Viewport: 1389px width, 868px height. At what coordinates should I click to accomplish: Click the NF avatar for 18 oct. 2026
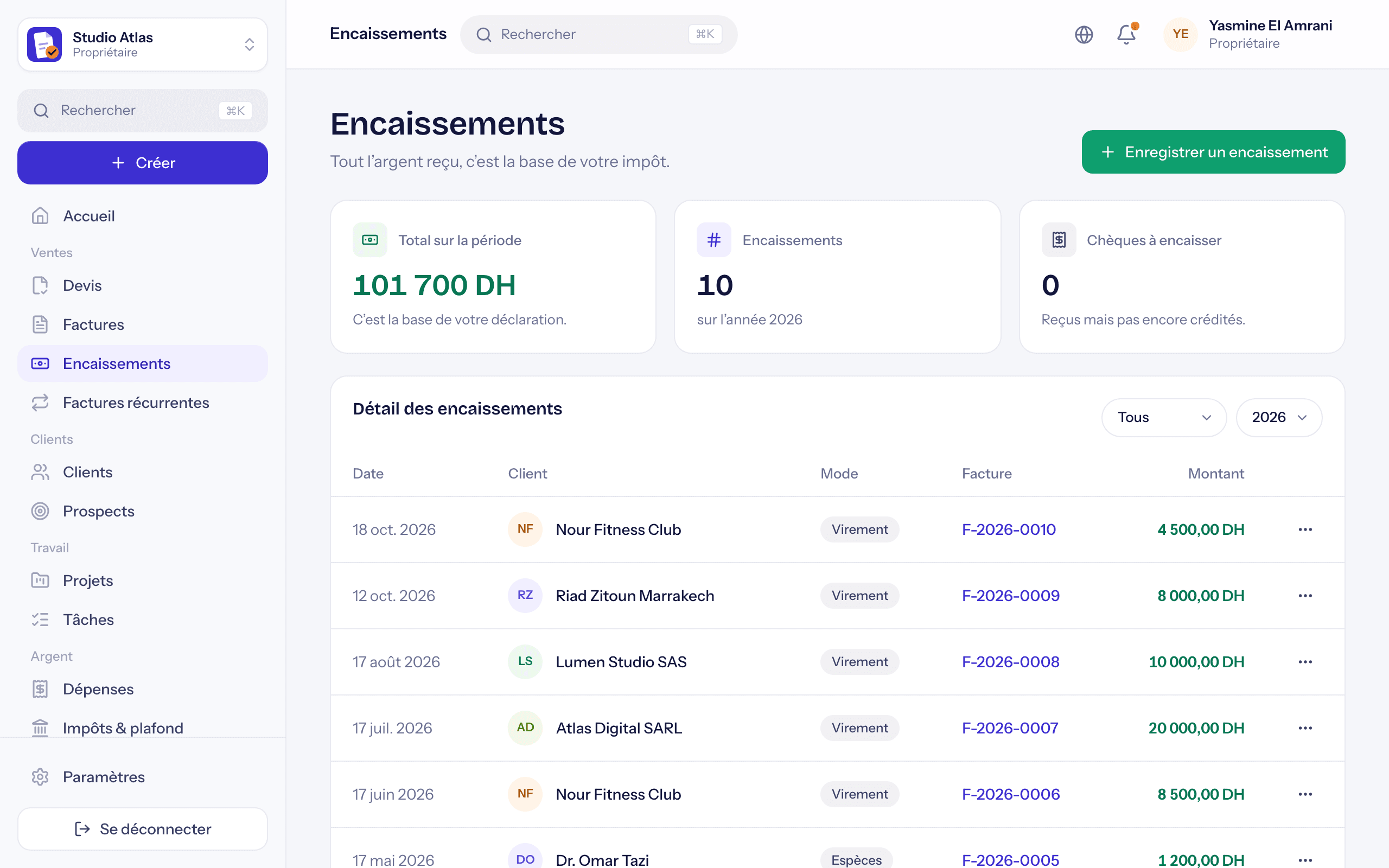[525, 529]
